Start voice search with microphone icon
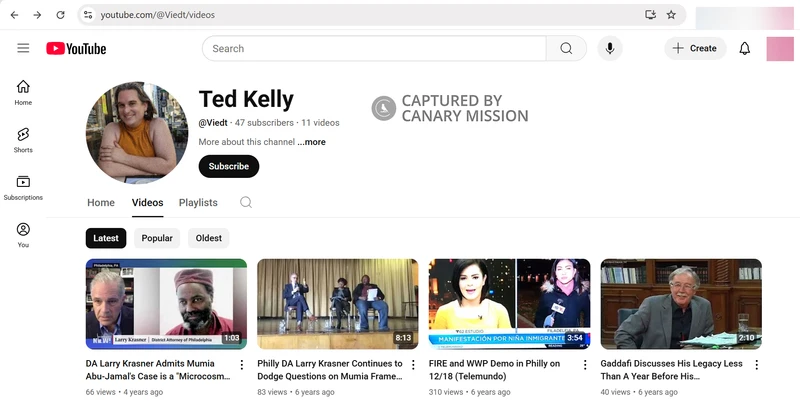Screen dimensions: 800x411 tap(608, 48)
